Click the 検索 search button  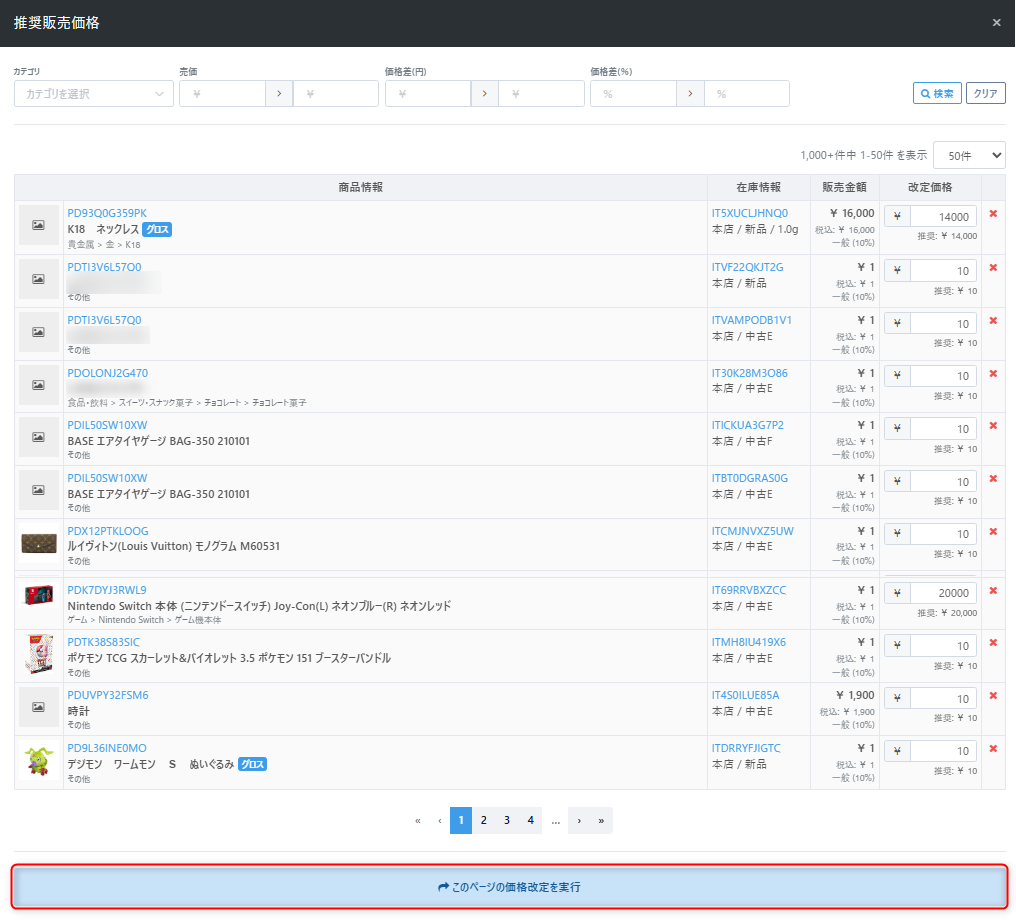click(x=937, y=93)
